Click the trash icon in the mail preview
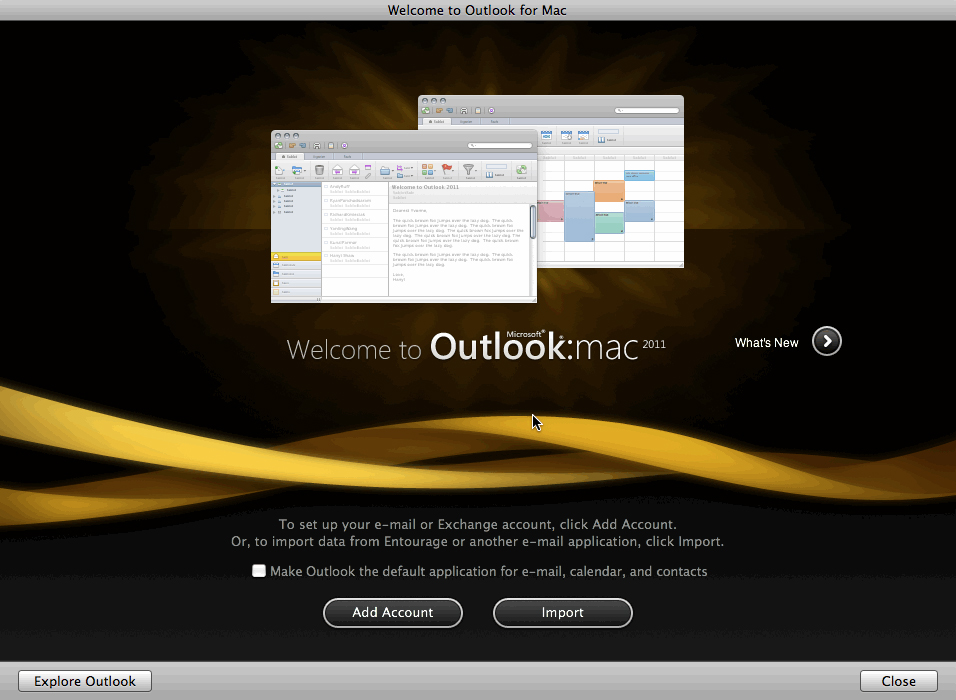 [x=319, y=170]
